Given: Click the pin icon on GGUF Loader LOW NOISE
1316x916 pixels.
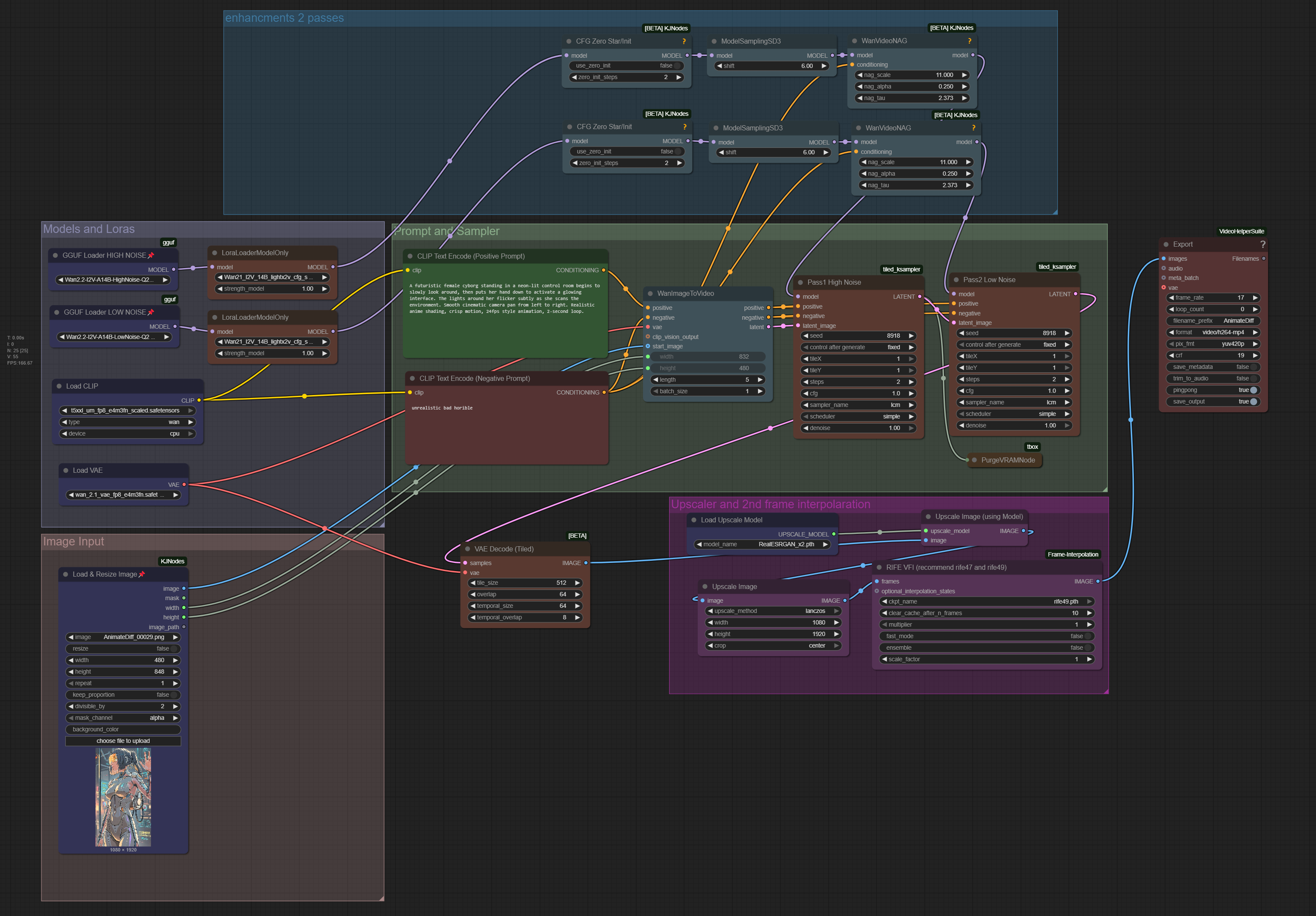Looking at the screenshot, I should (x=151, y=312).
